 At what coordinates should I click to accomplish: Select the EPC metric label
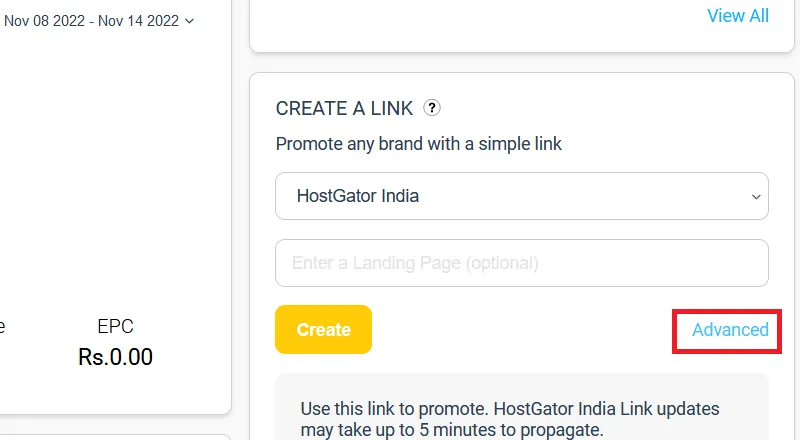coord(115,327)
